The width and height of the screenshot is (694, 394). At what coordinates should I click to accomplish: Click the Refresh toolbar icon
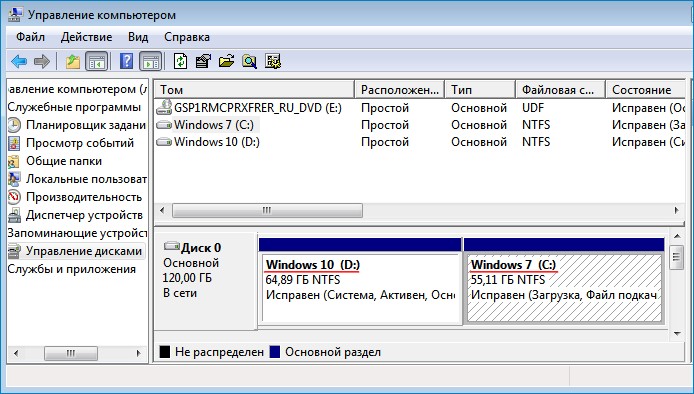pos(180,61)
